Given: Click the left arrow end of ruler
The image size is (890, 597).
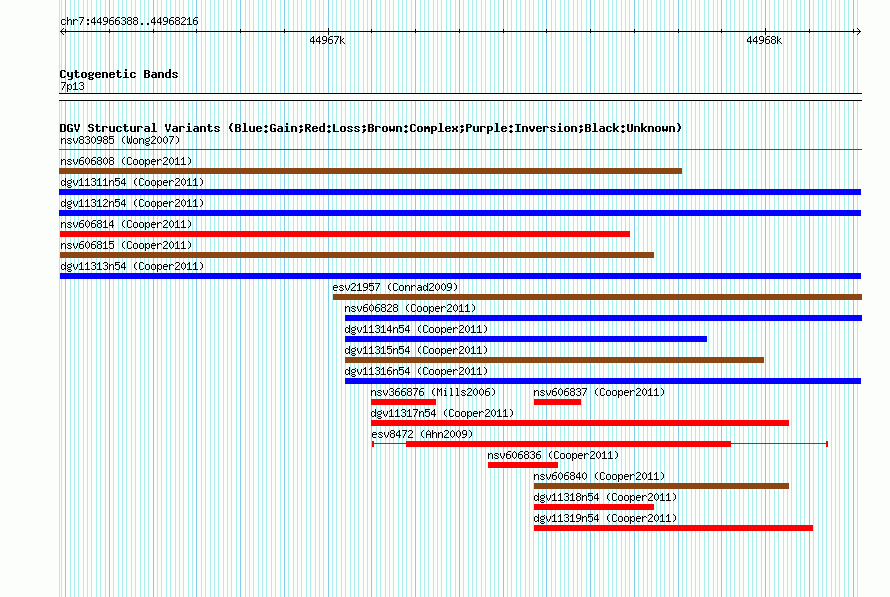Looking at the screenshot, I should [x=63, y=32].
